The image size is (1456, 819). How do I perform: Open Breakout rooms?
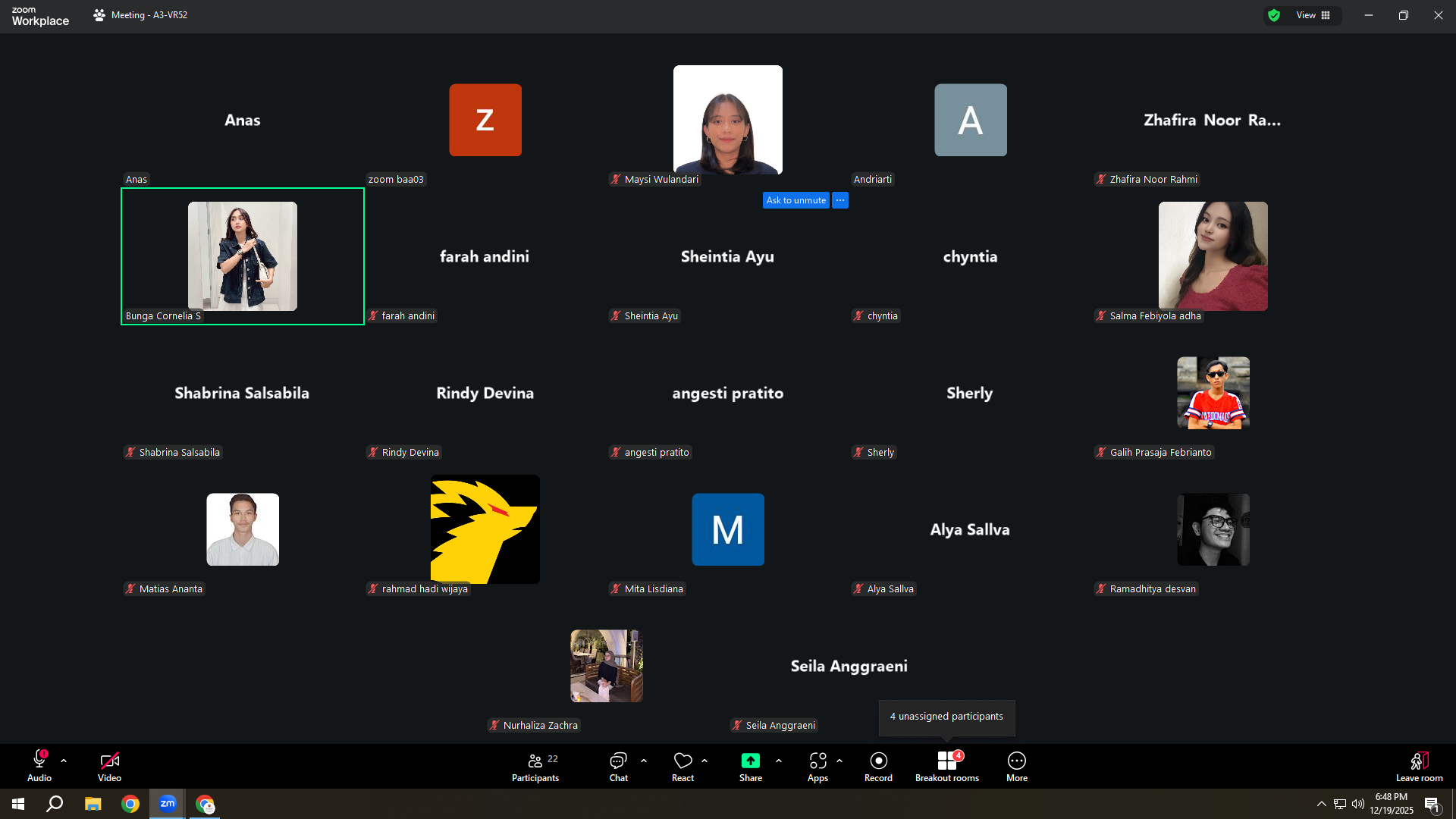click(x=947, y=766)
